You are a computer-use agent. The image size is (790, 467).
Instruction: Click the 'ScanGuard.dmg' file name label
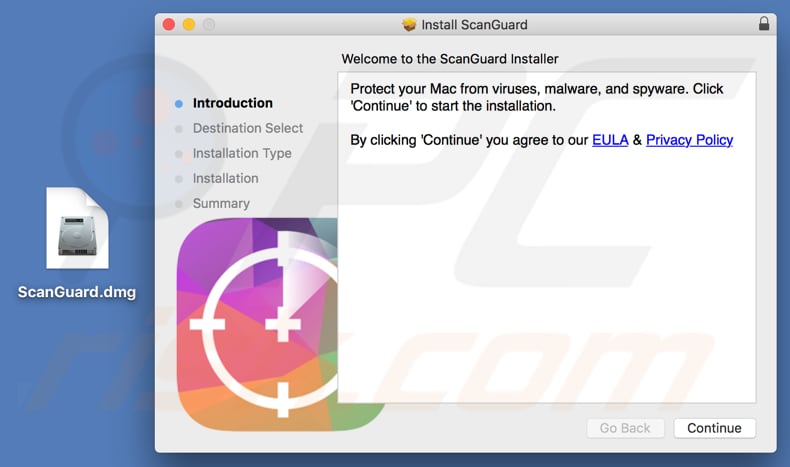77,292
